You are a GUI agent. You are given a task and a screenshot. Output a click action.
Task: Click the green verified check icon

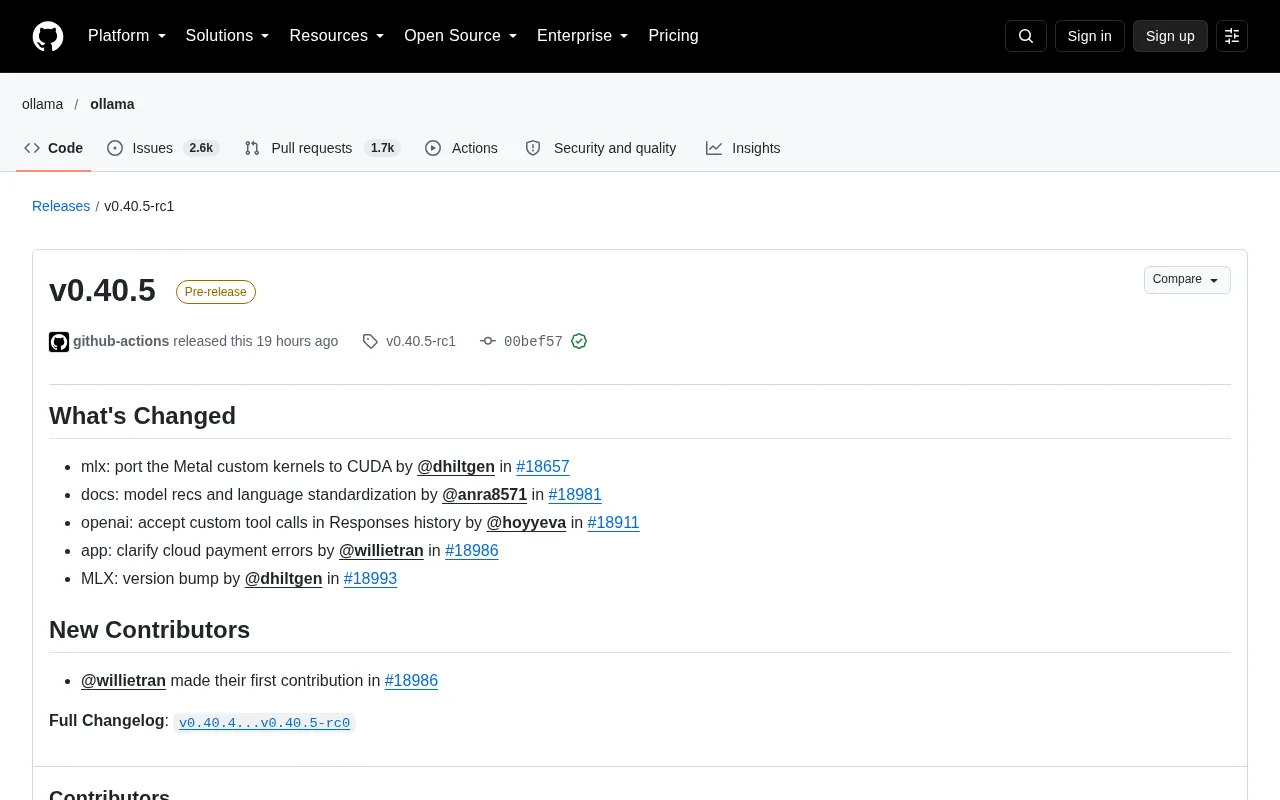[x=579, y=341]
